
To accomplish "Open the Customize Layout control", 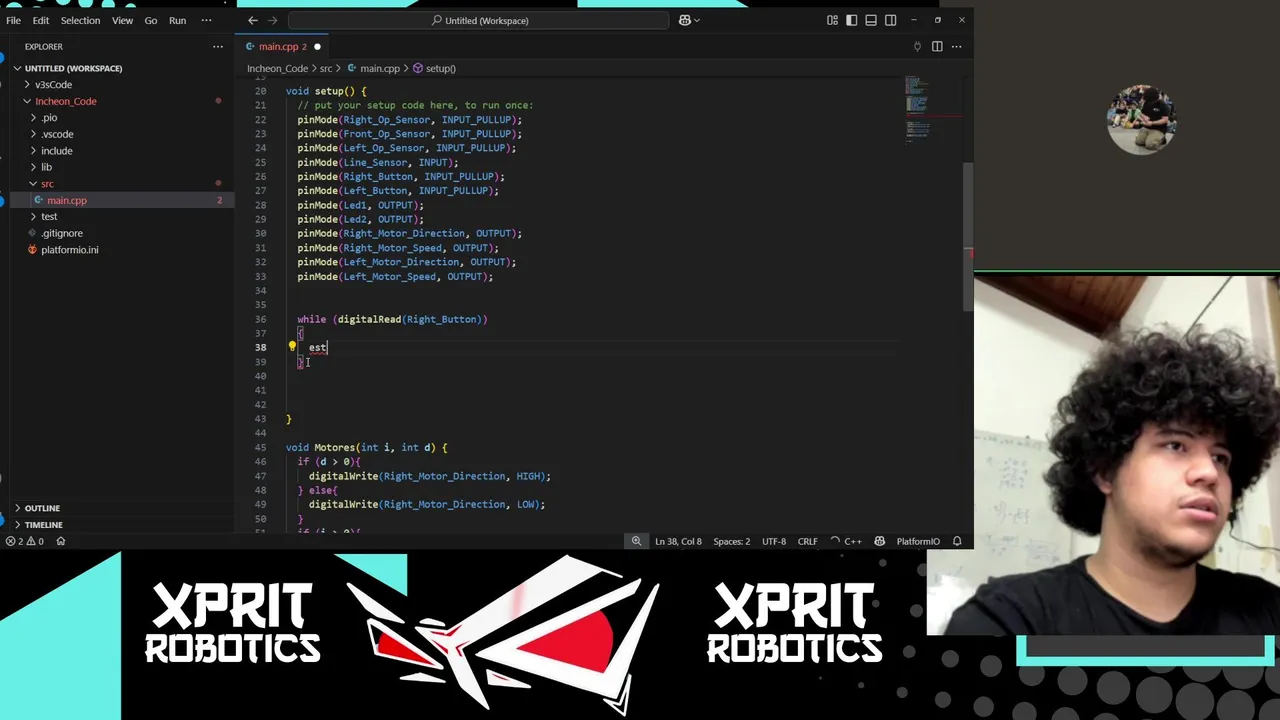I will coord(832,20).
